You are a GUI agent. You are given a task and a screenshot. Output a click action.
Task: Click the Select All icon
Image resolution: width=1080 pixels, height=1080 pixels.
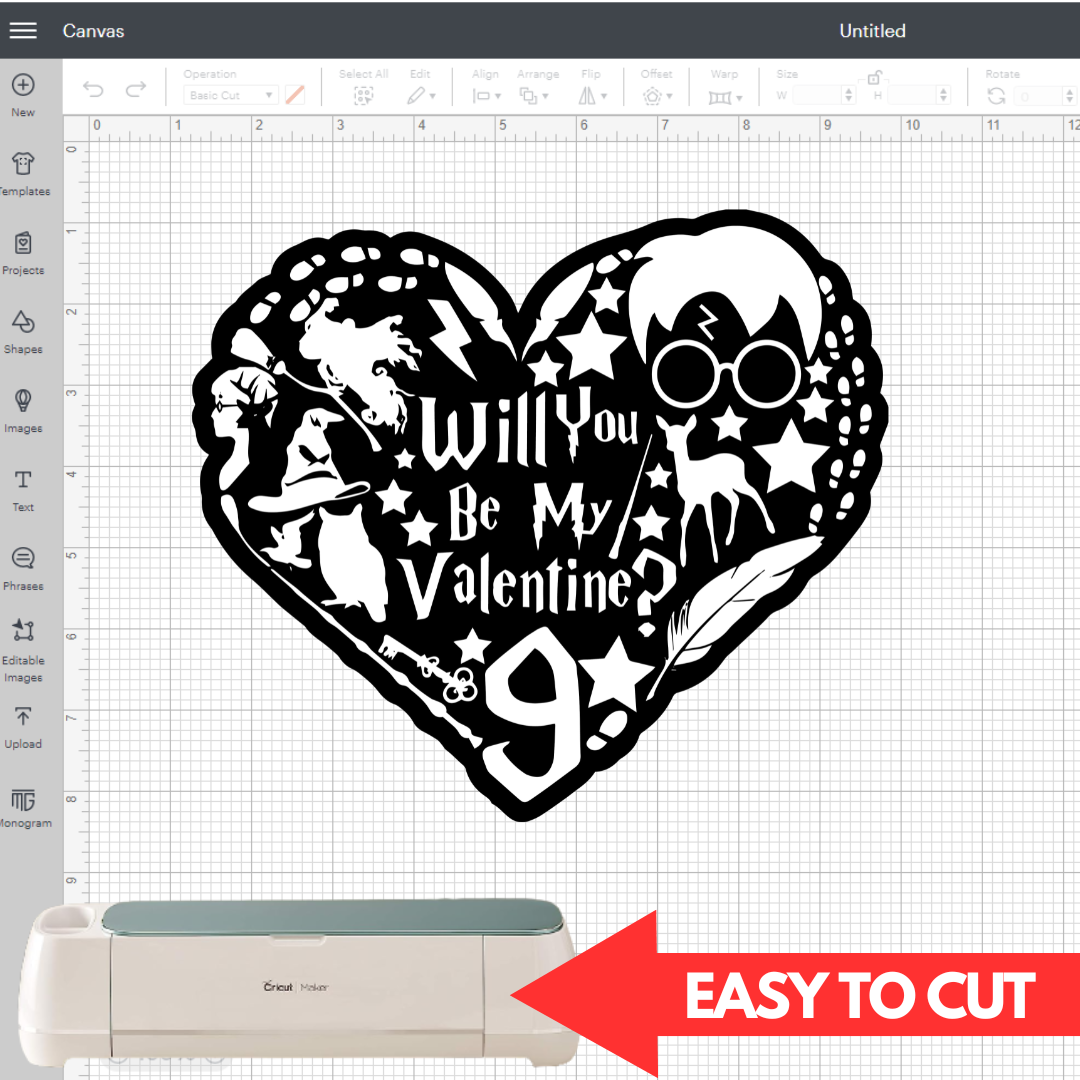click(x=363, y=96)
